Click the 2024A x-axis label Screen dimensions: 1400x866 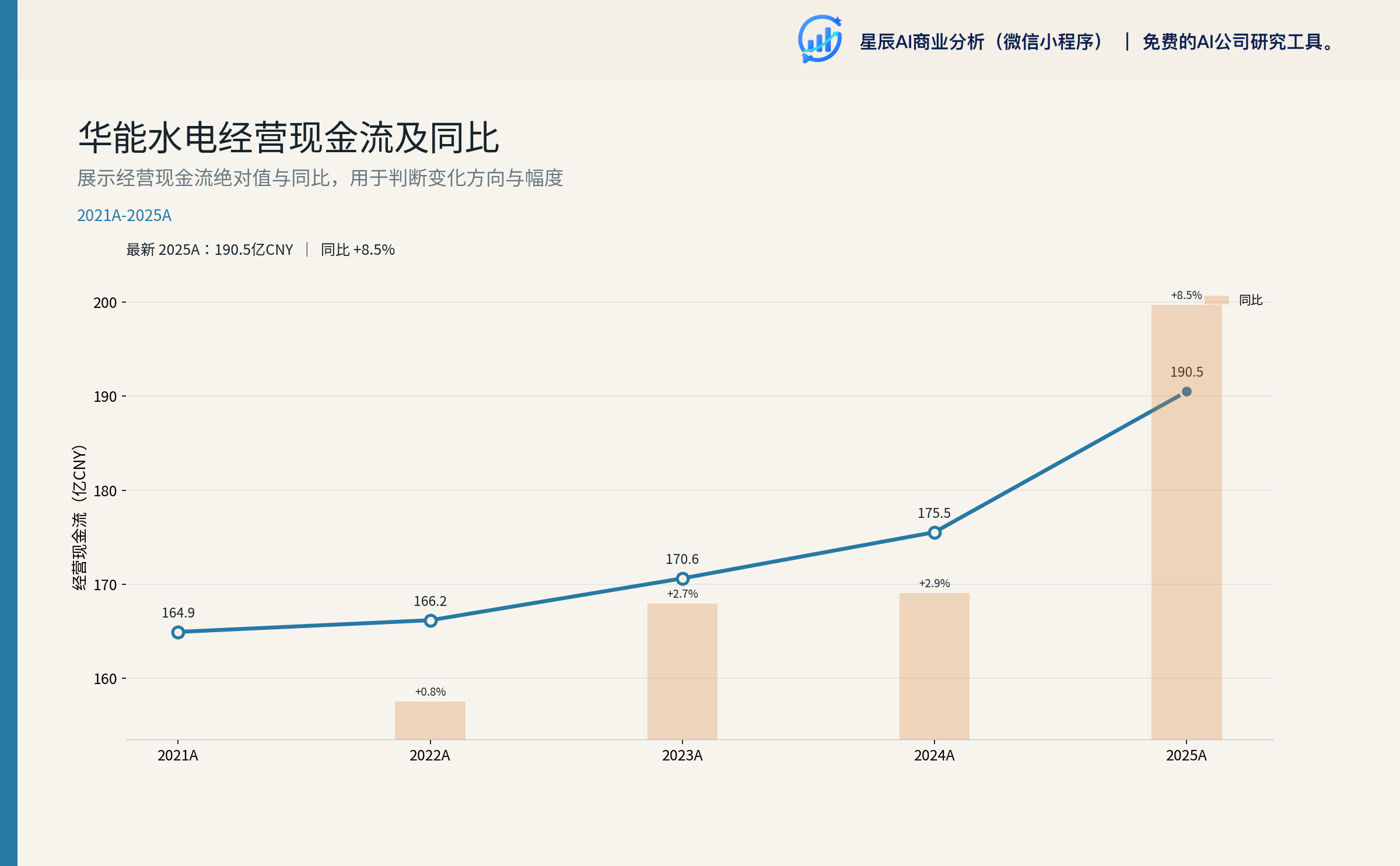click(935, 756)
